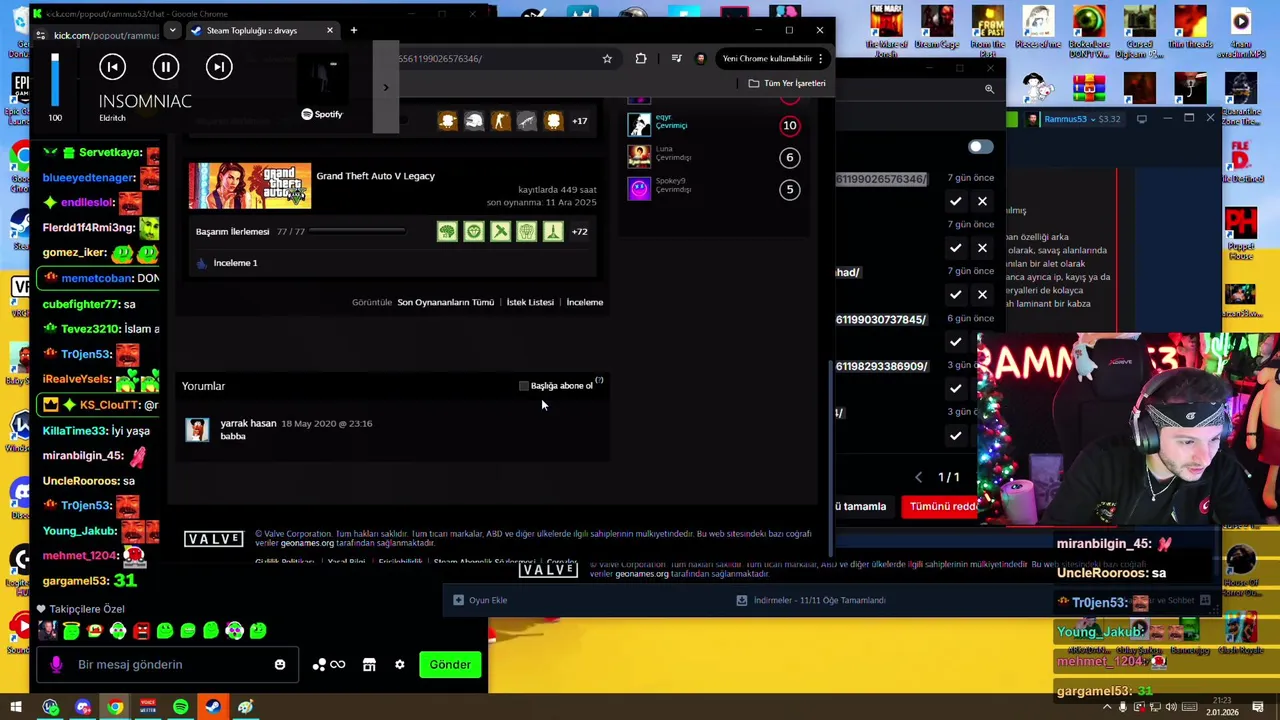Pause the INSOMNIAC track playback

pos(166,67)
